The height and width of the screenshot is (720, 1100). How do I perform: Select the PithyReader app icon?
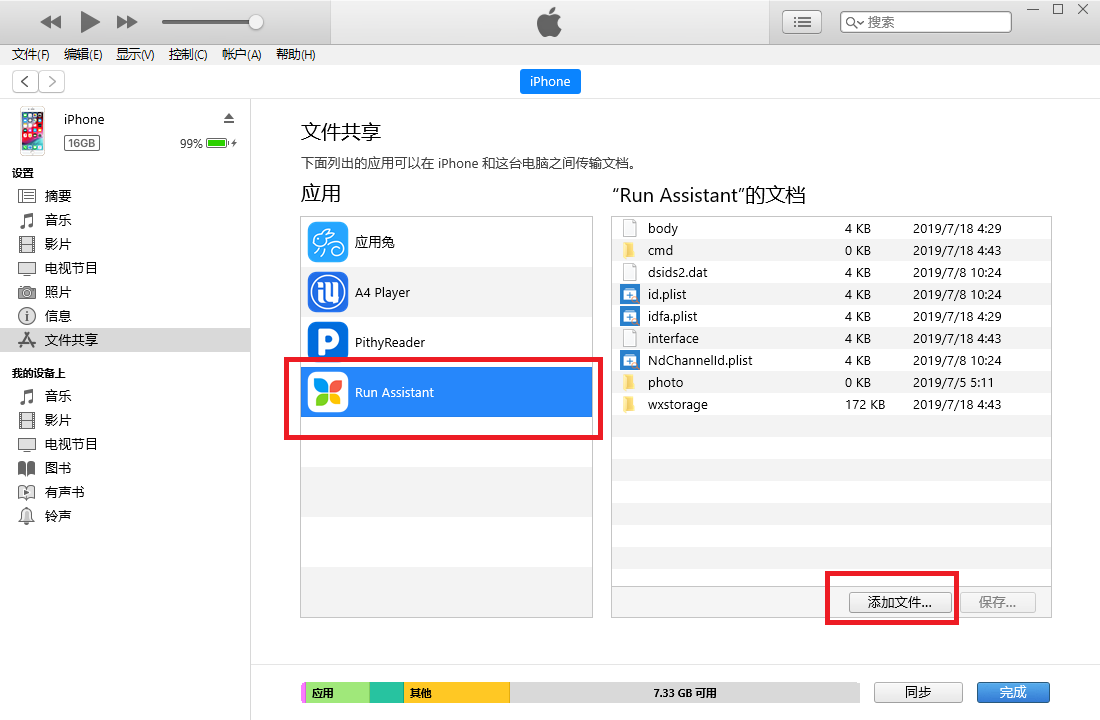tap(328, 342)
